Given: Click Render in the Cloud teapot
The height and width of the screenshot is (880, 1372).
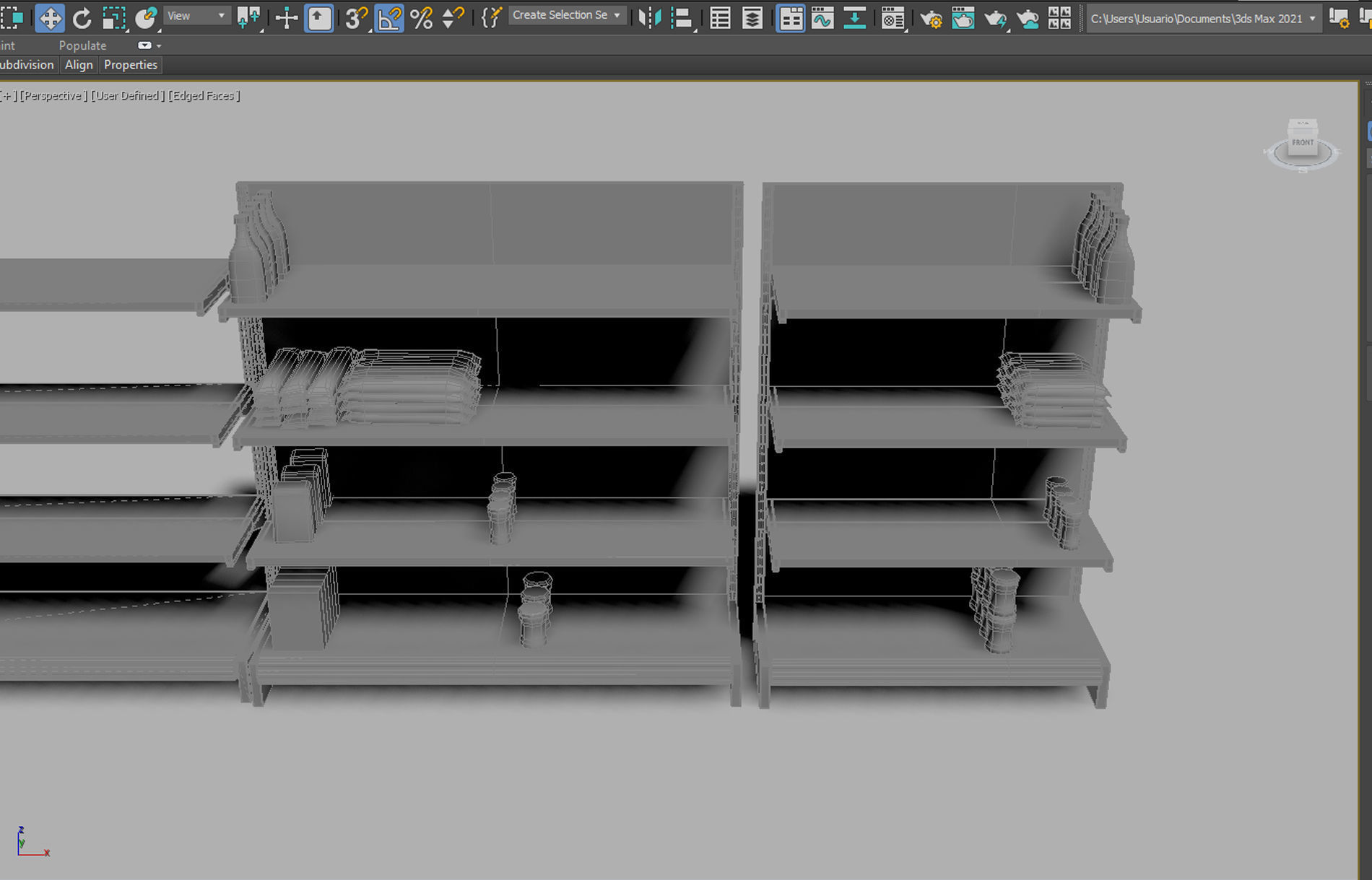Looking at the screenshot, I should point(1027,18).
